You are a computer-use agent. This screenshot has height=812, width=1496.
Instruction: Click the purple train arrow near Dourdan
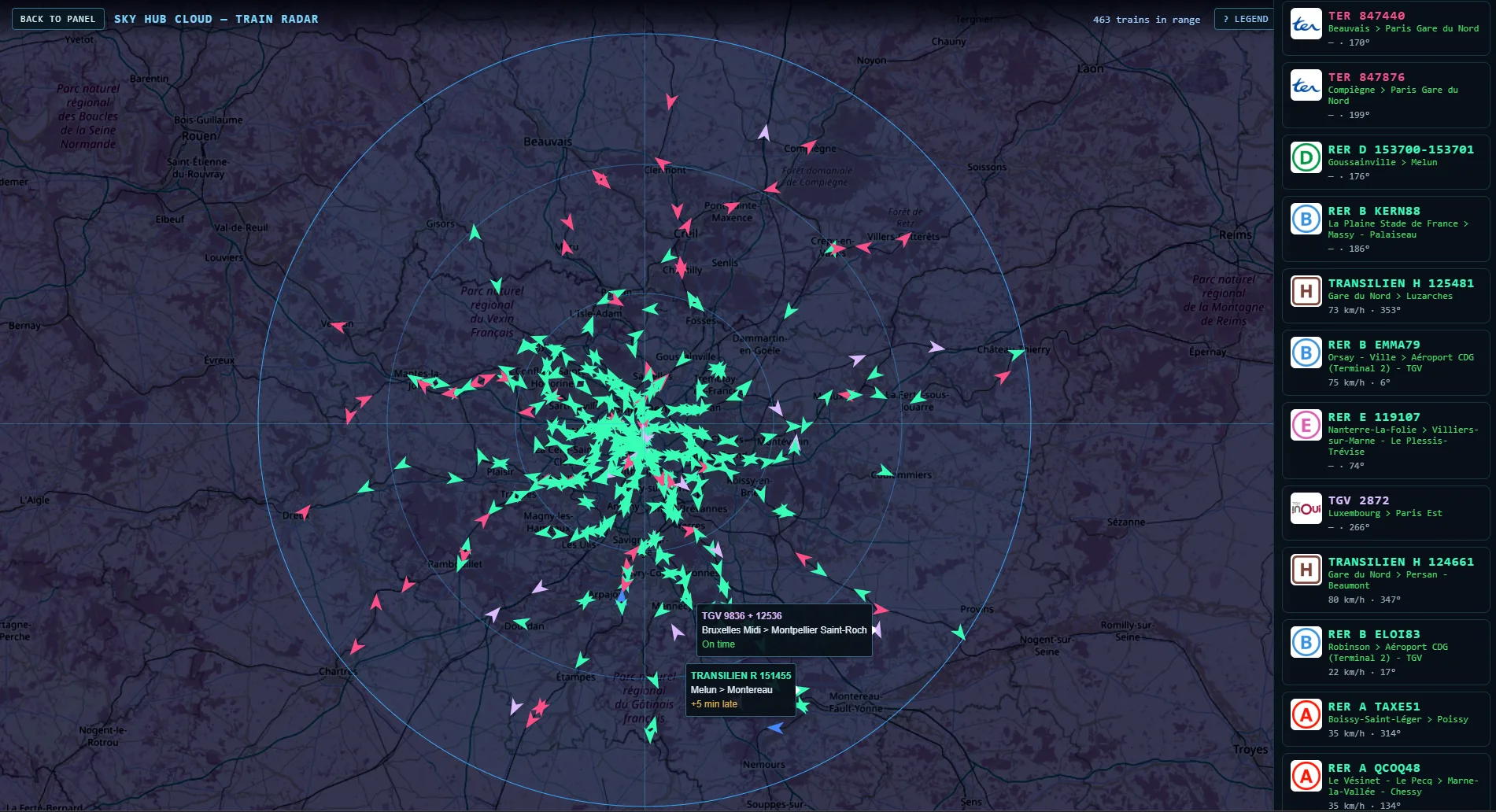493,614
